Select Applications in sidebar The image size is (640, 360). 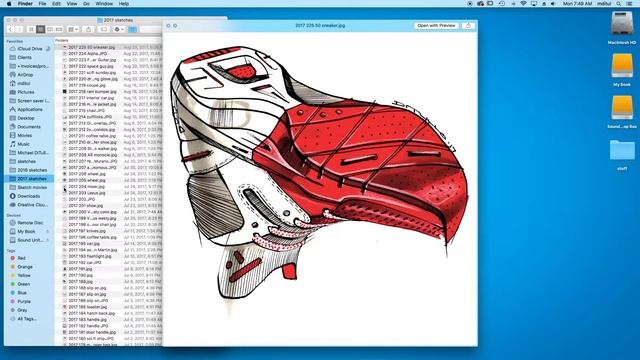[x=29, y=109]
